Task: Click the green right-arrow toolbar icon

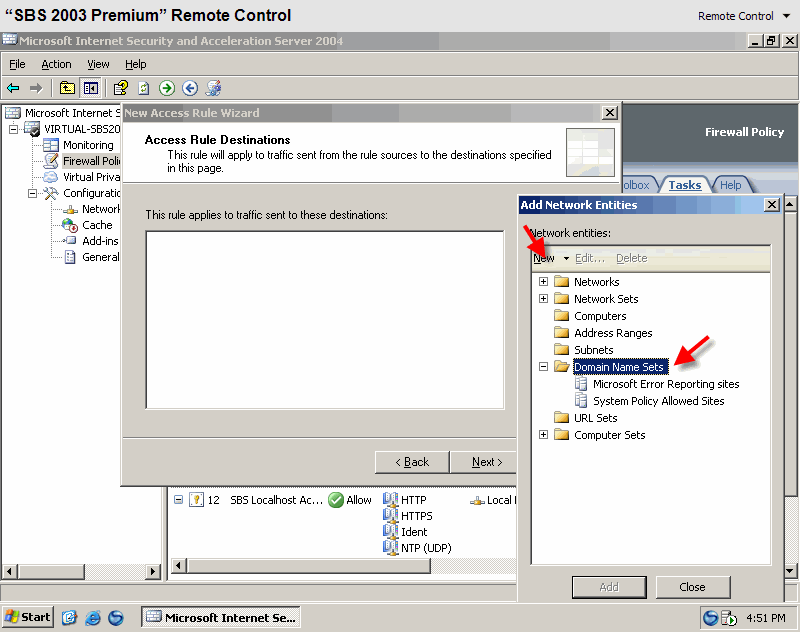Action: point(167,88)
